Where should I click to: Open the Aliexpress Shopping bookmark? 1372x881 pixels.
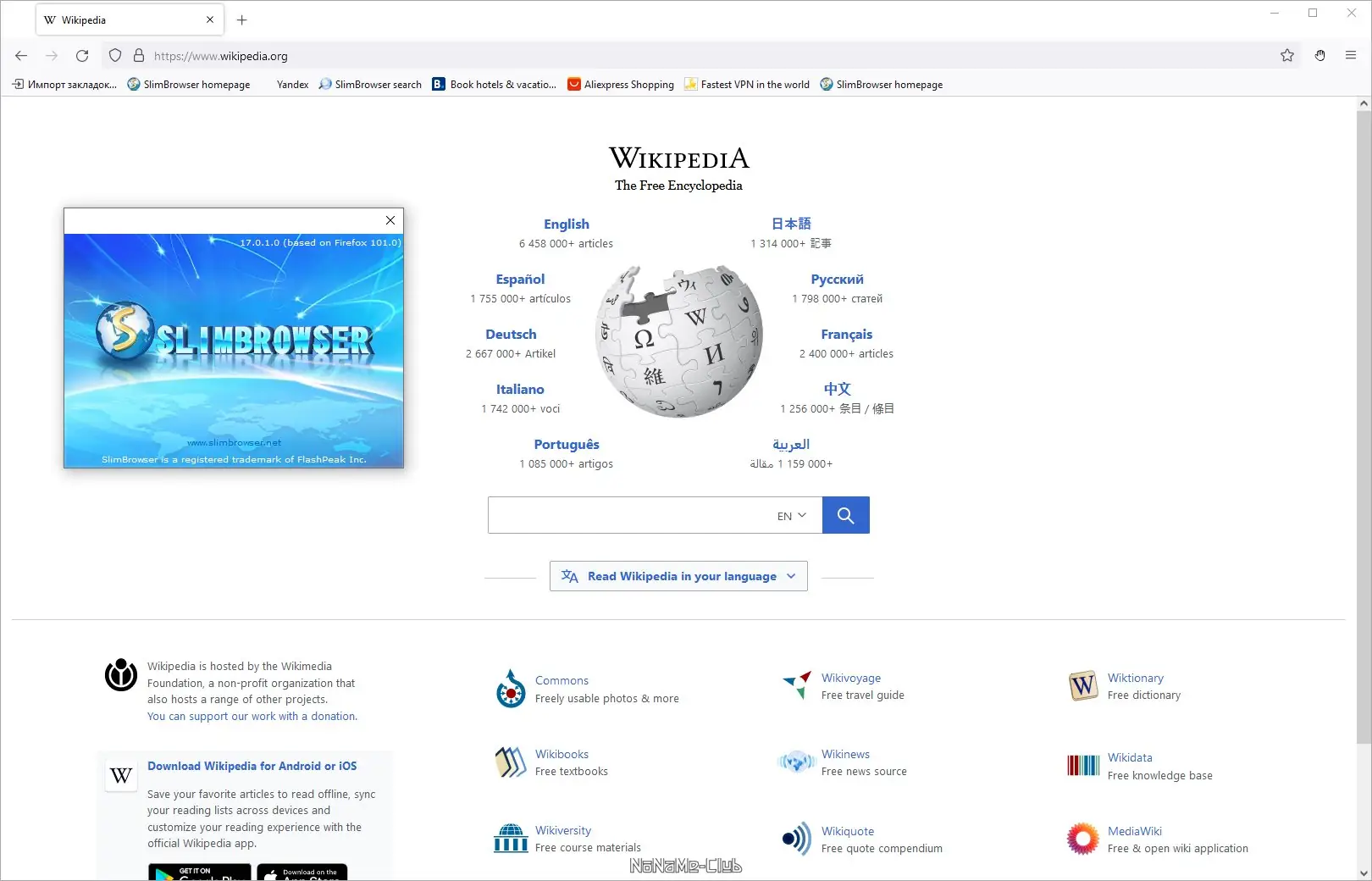pos(621,85)
